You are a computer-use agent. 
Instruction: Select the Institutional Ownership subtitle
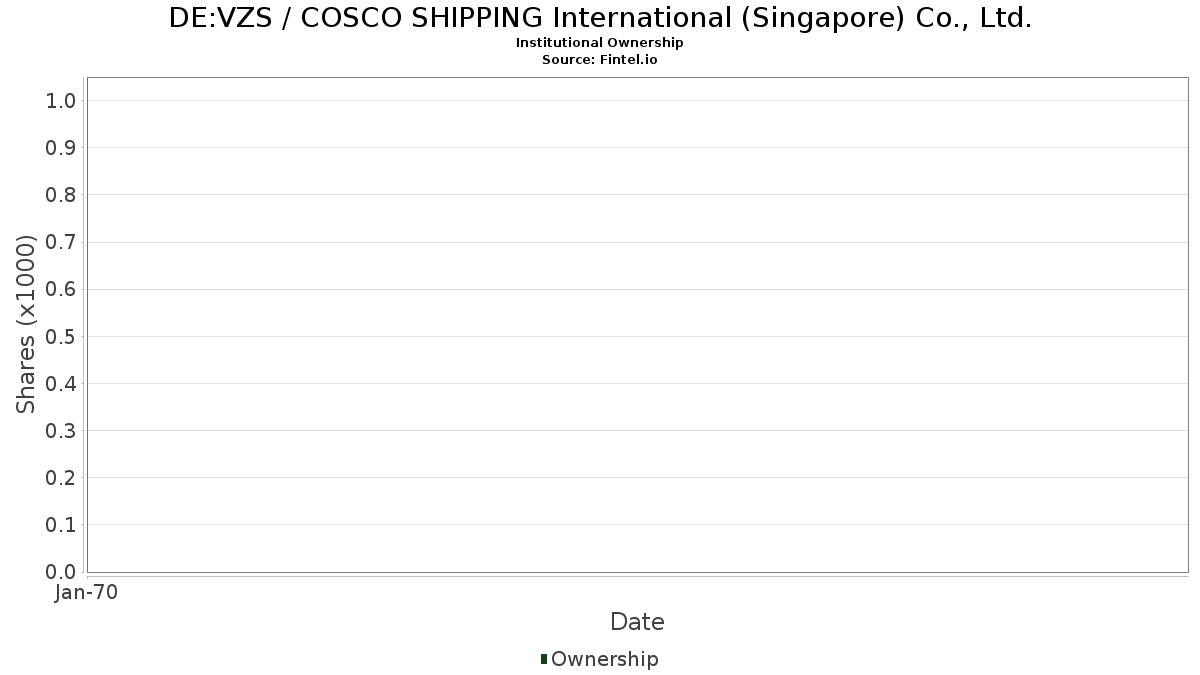pyautogui.click(x=600, y=43)
